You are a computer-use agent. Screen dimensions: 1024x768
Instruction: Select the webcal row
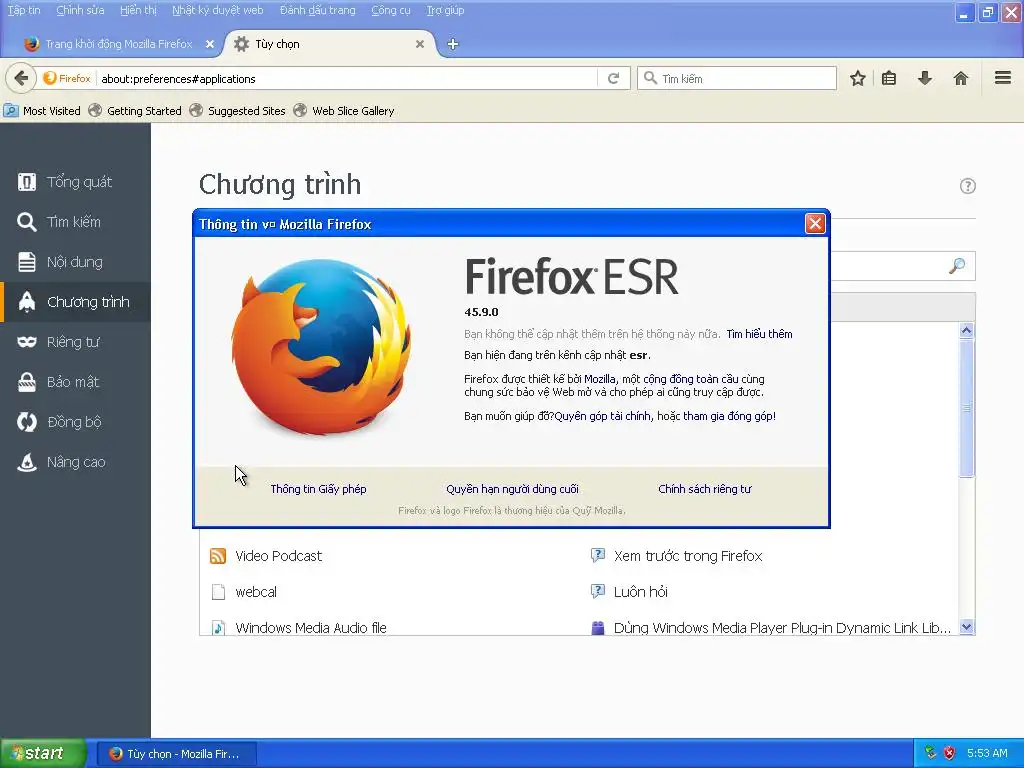(578, 592)
